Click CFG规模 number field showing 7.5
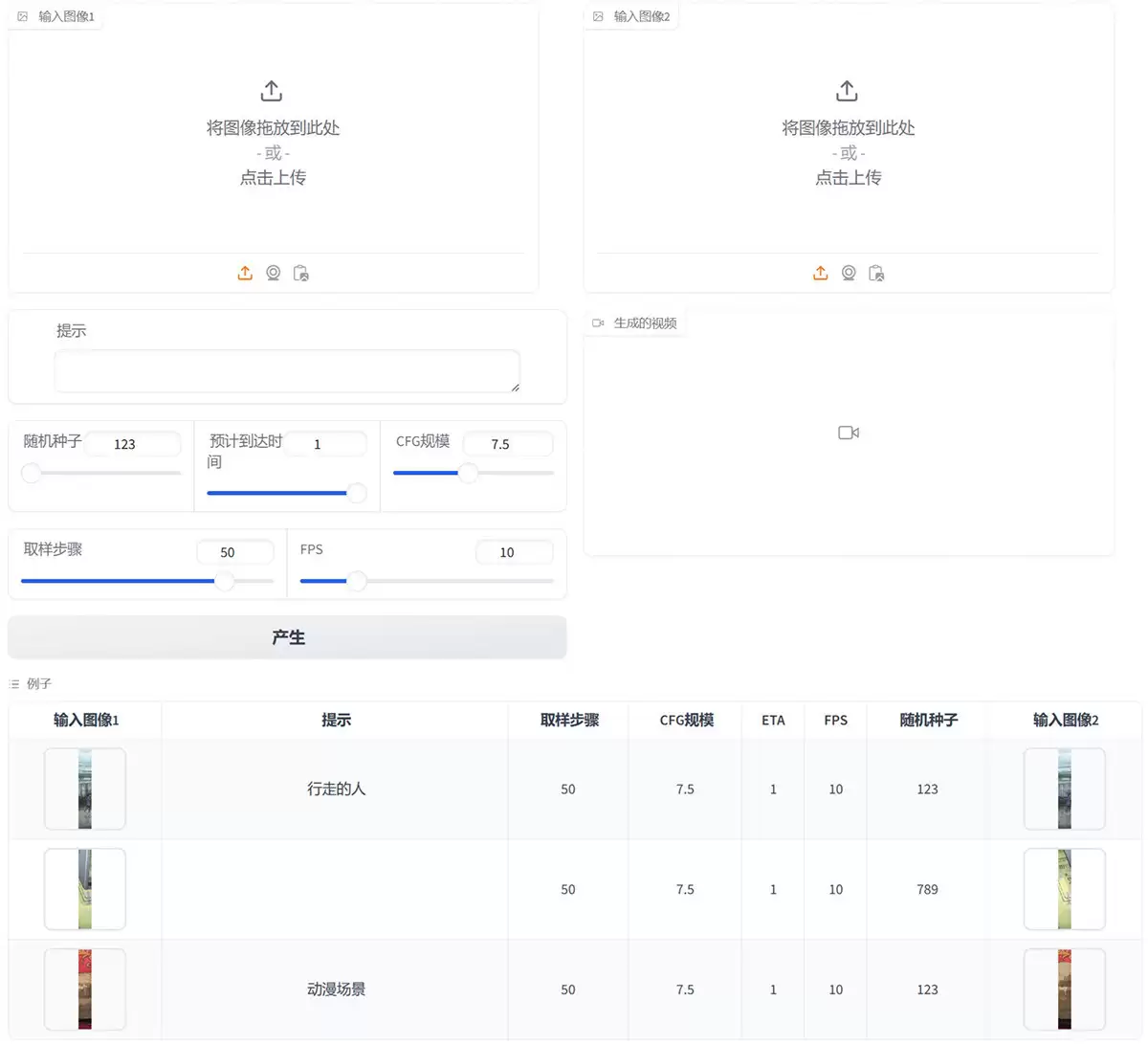 [508, 444]
